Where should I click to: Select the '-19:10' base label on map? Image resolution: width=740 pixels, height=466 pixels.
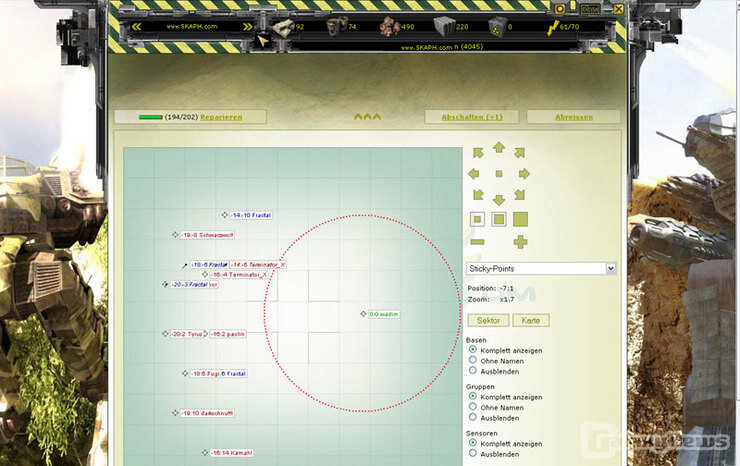coord(207,413)
